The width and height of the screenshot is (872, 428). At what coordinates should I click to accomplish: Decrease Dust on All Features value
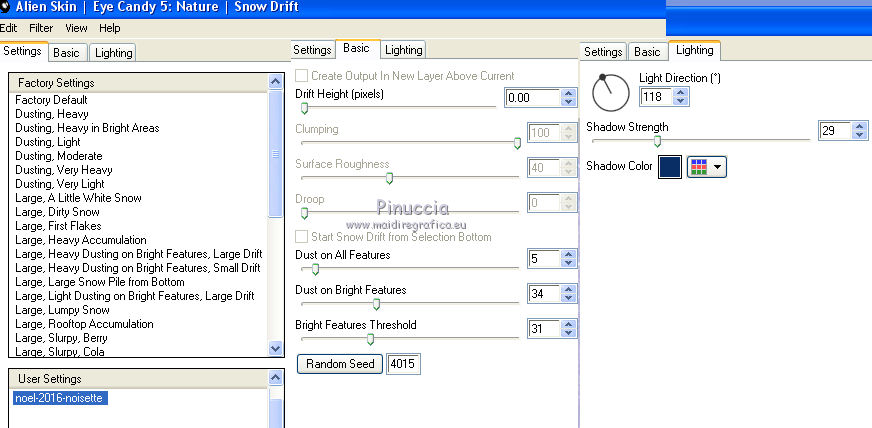tap(568, 263)
